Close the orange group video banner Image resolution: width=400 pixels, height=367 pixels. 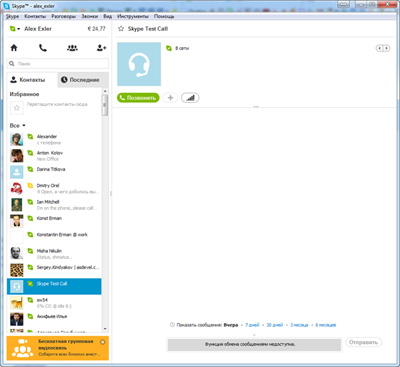103,342
